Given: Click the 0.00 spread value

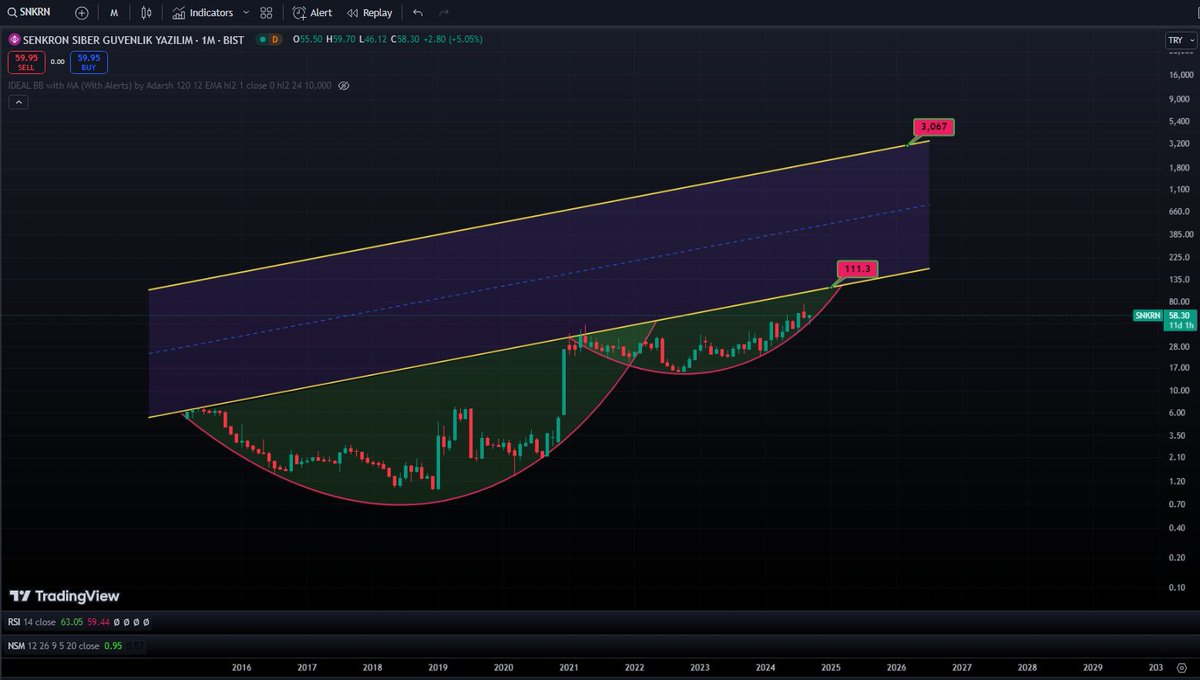Looking at the screenshot, I should [x=57, y=62].
